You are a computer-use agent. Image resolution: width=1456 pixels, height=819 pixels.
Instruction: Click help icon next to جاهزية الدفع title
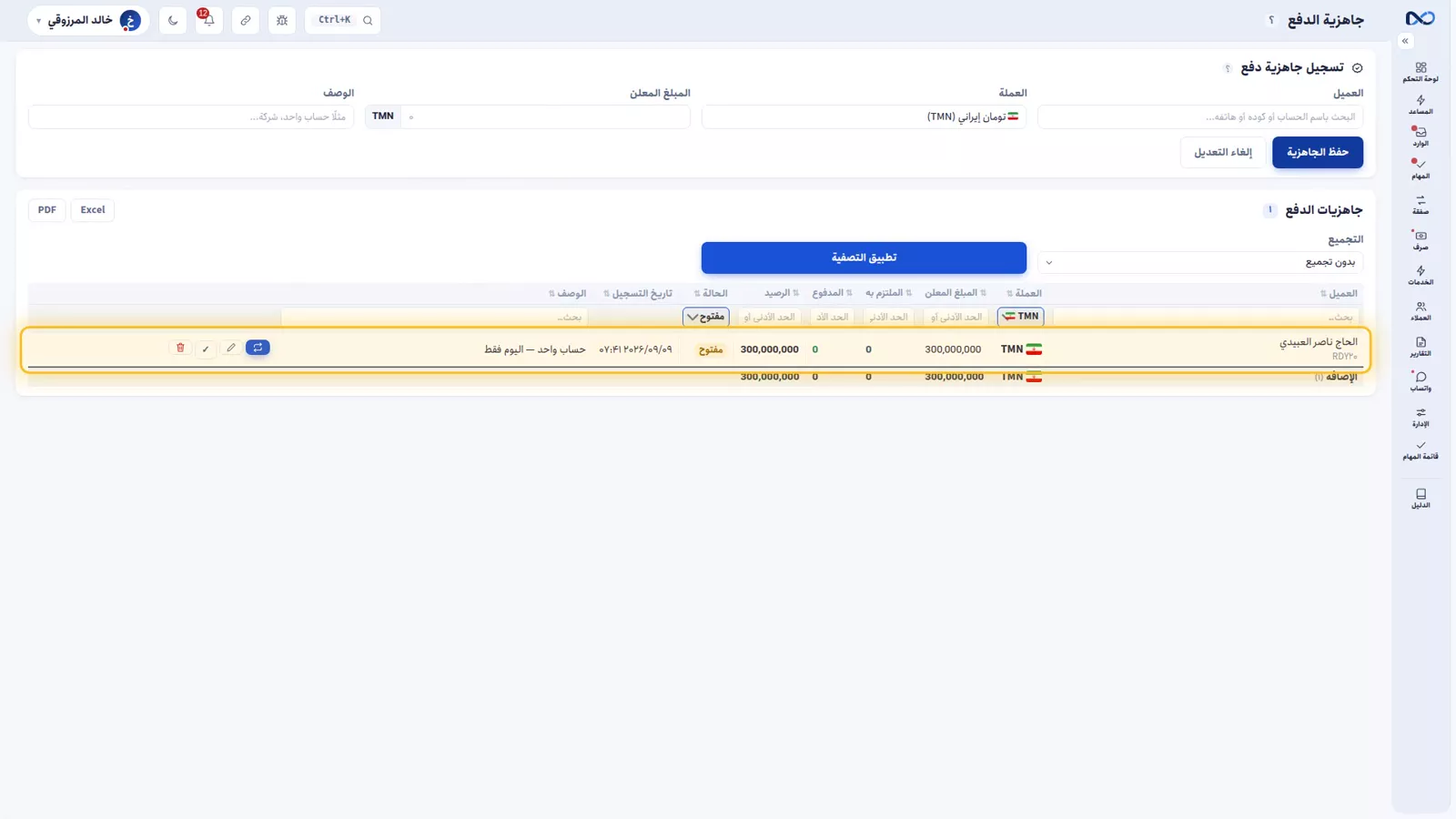[x=1271, y=20]
